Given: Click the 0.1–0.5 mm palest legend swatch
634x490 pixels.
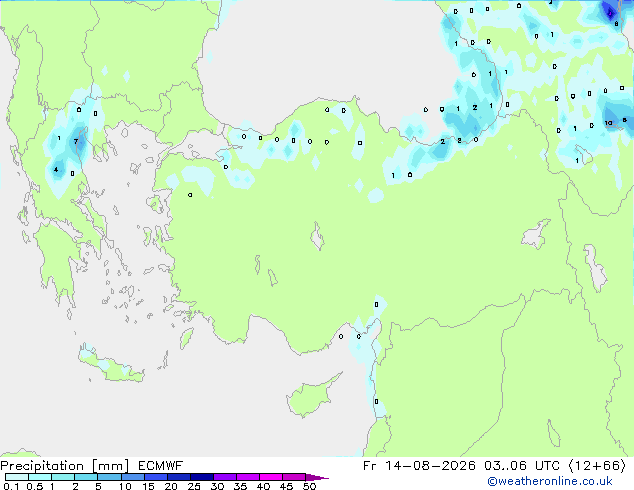Looking at the screenshot, I should point(17,477).
